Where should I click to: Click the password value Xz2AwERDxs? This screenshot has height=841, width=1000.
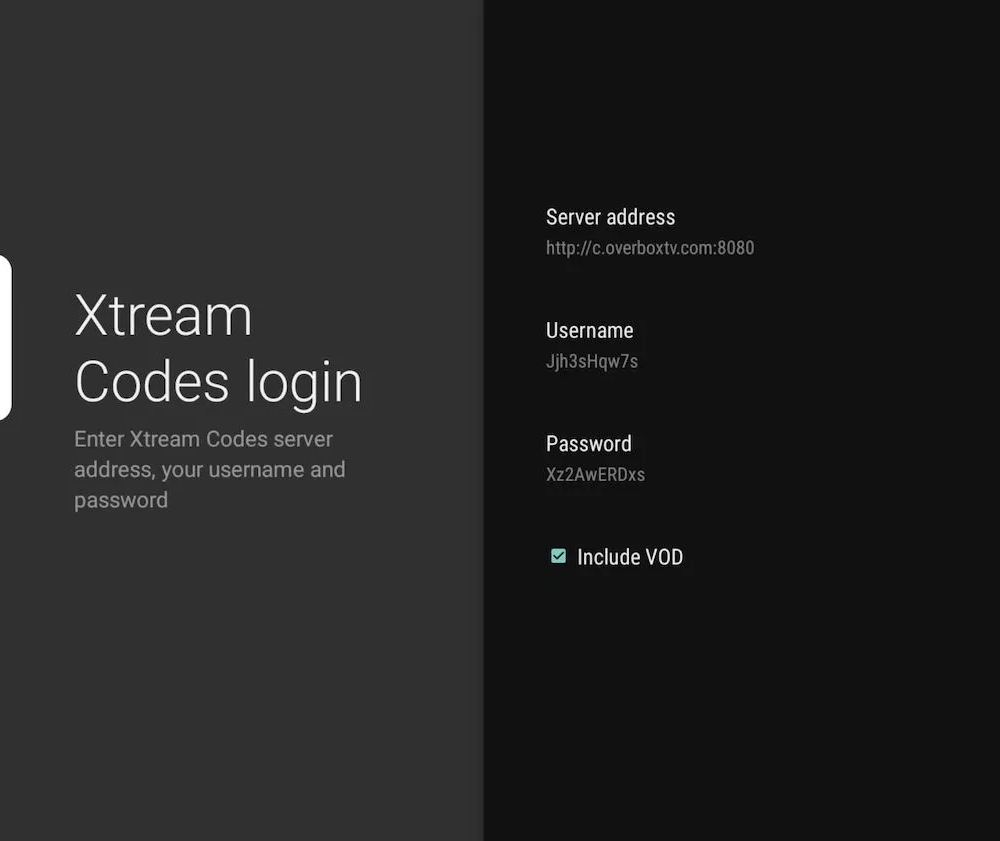click(595, 474)
